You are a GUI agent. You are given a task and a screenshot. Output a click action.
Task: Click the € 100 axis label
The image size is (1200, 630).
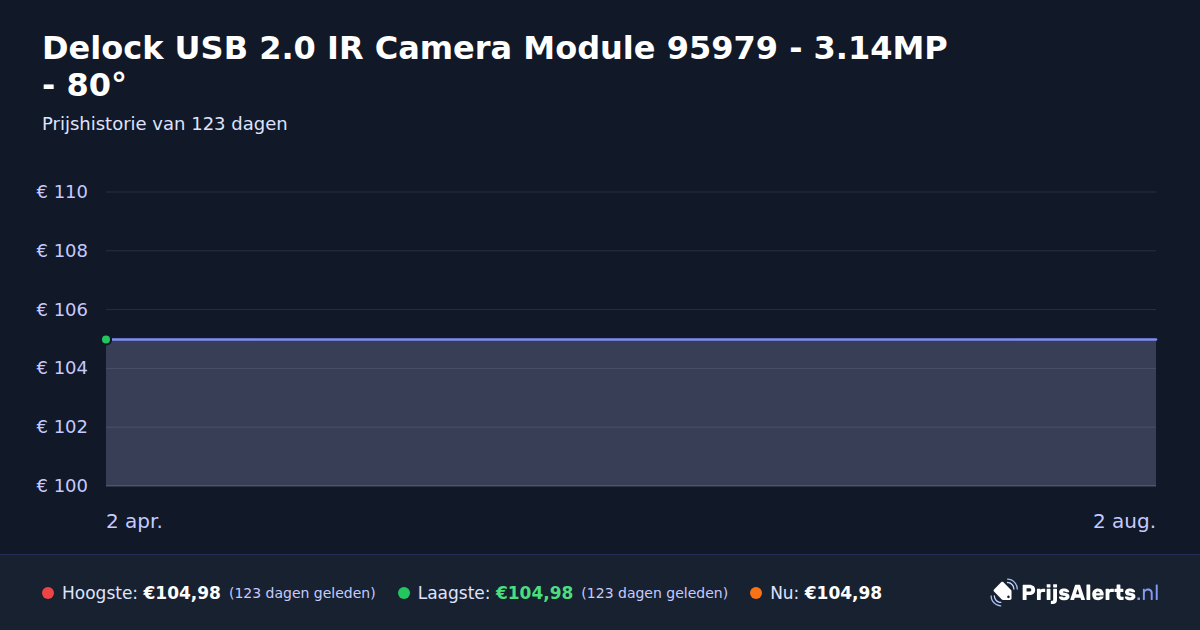coord(62,486)
